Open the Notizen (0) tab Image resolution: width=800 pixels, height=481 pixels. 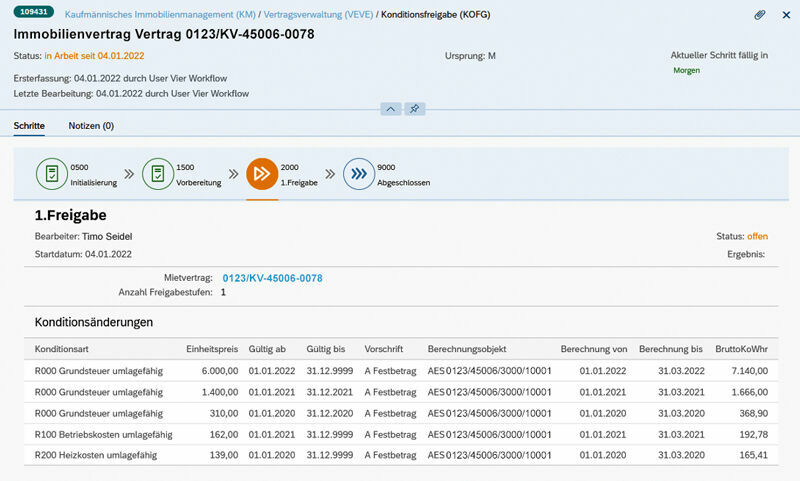[91, 126]
